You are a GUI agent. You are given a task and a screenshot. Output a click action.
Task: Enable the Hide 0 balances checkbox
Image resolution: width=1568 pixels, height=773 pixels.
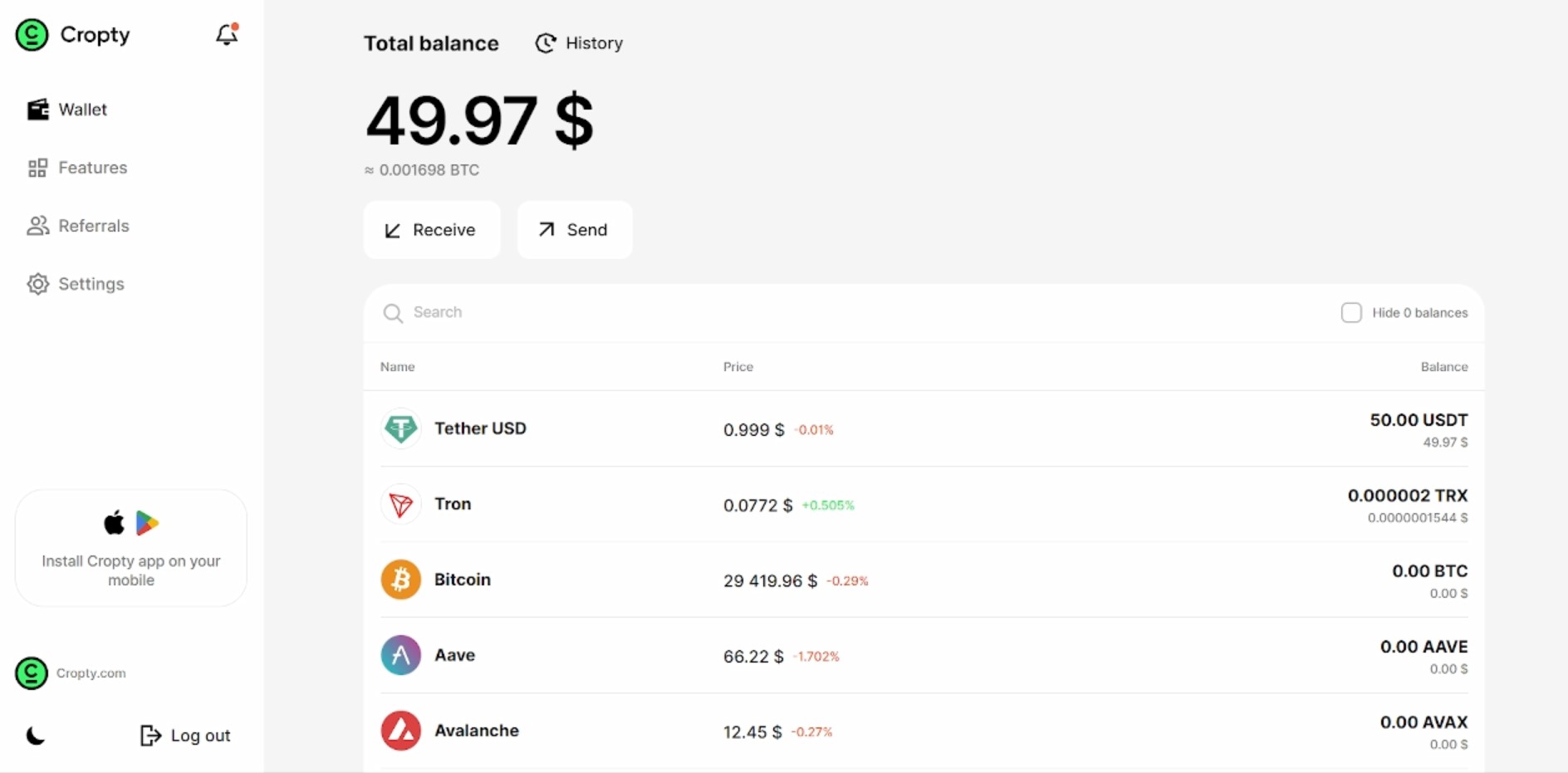pos(1351,313)
